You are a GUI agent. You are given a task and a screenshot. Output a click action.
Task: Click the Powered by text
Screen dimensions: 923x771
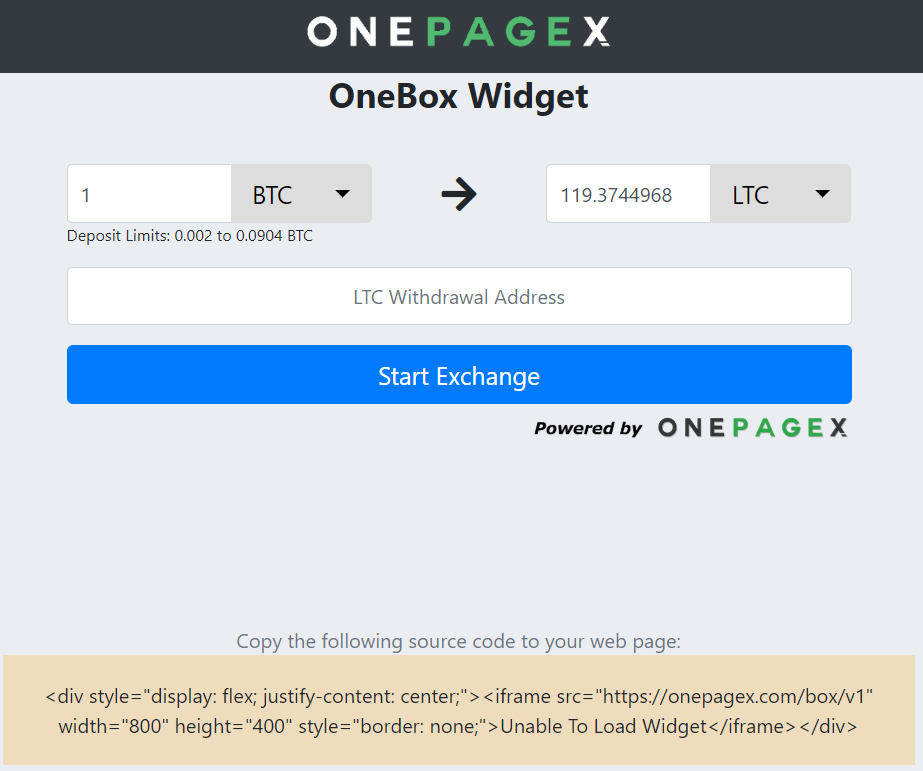[587, 428]
